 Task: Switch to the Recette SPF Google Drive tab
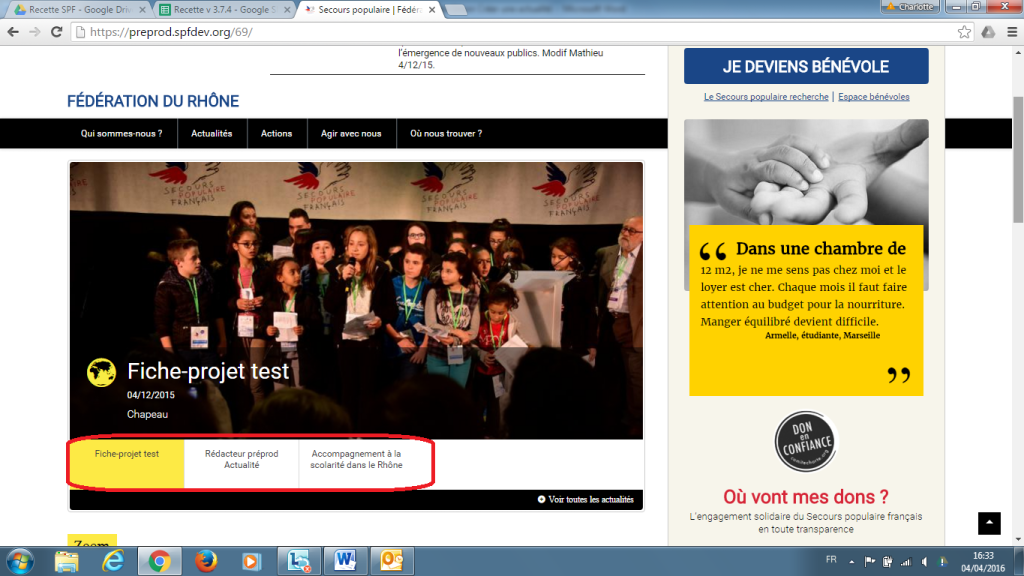[x=78, y=10]
